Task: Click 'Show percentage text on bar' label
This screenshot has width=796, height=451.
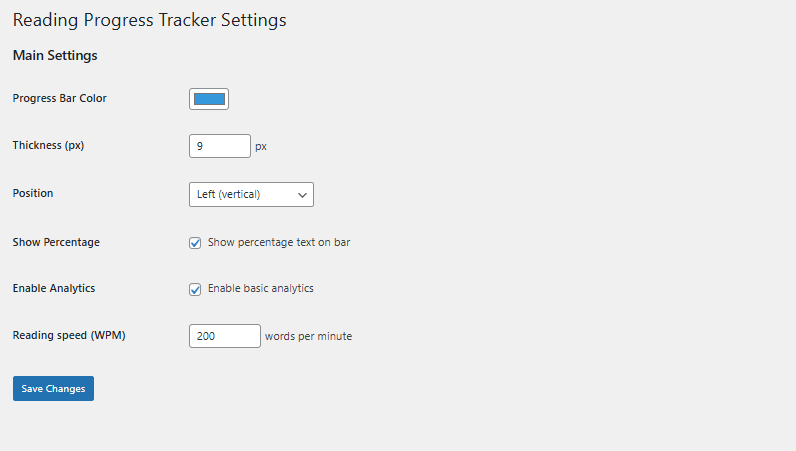Action: click(279, 243)
